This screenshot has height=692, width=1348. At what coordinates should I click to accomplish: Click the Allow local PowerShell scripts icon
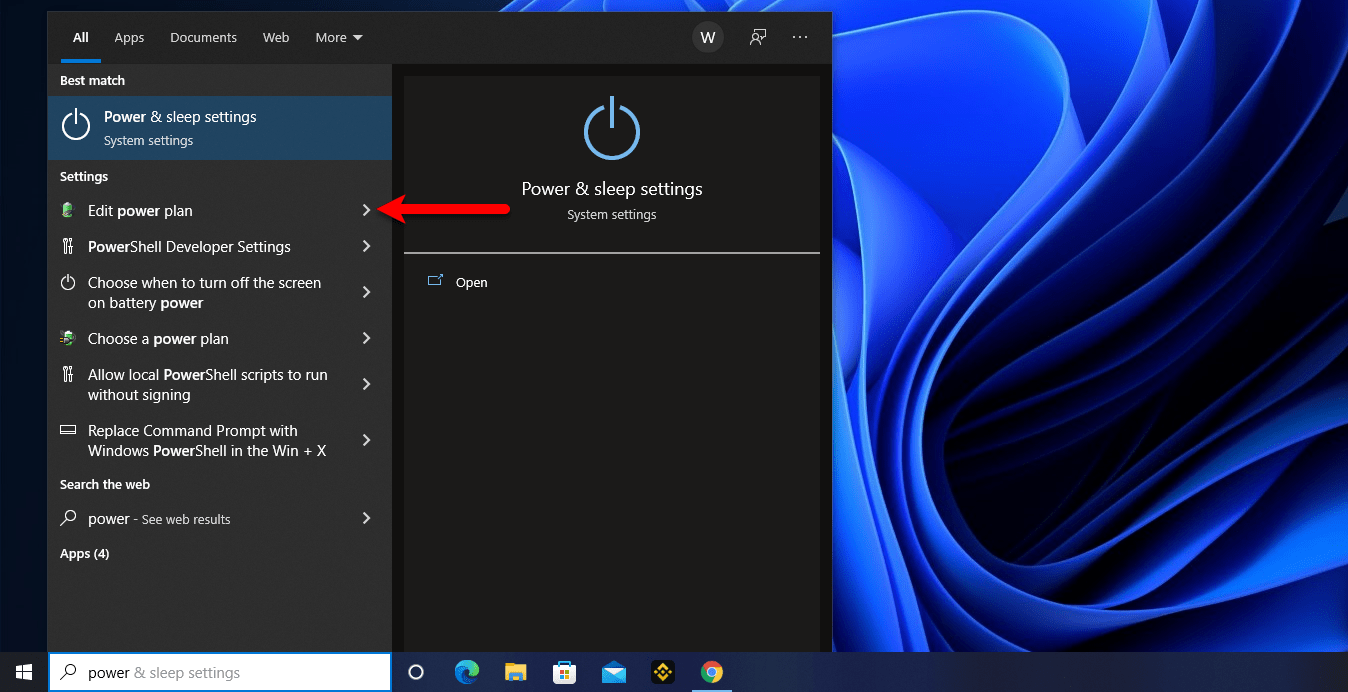[68, 375]
